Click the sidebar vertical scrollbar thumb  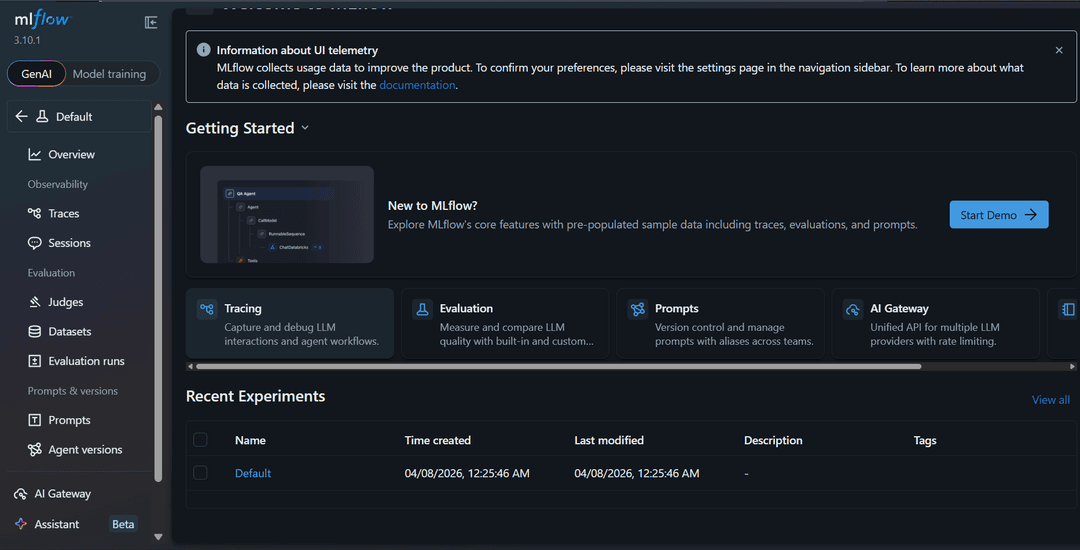point(158,298)
